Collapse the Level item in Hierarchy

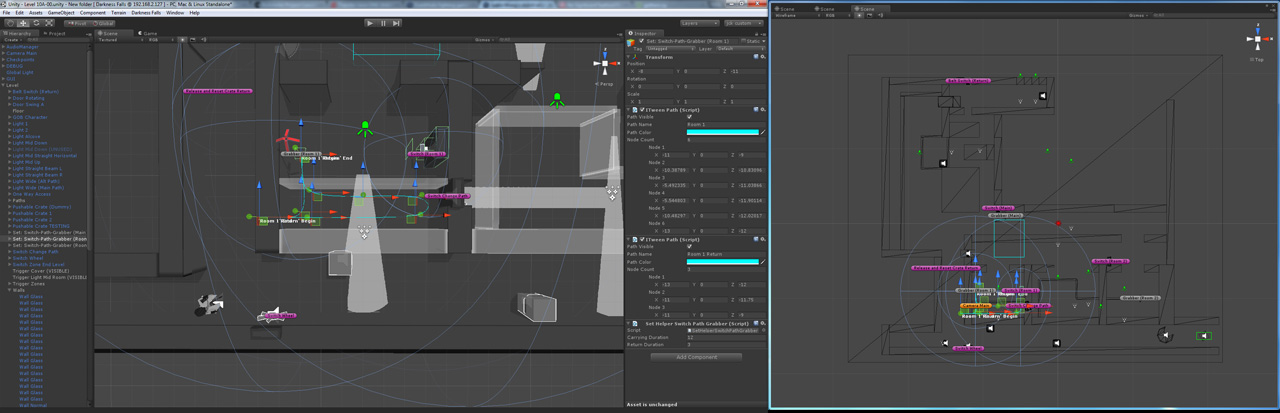pyautogui.click(x=4, y=85)
